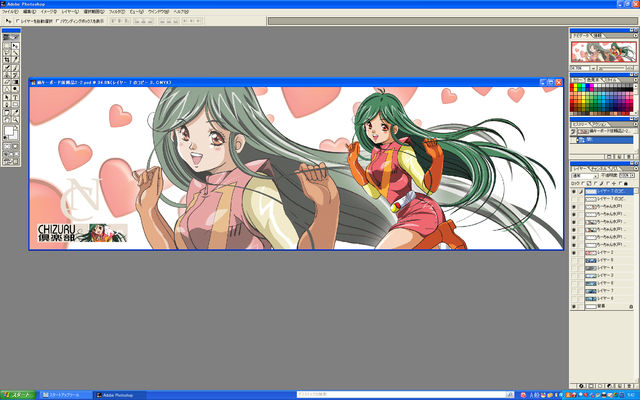
Task: Pick a red swatch in Swatches panel
Action: (x=574, y=86)
